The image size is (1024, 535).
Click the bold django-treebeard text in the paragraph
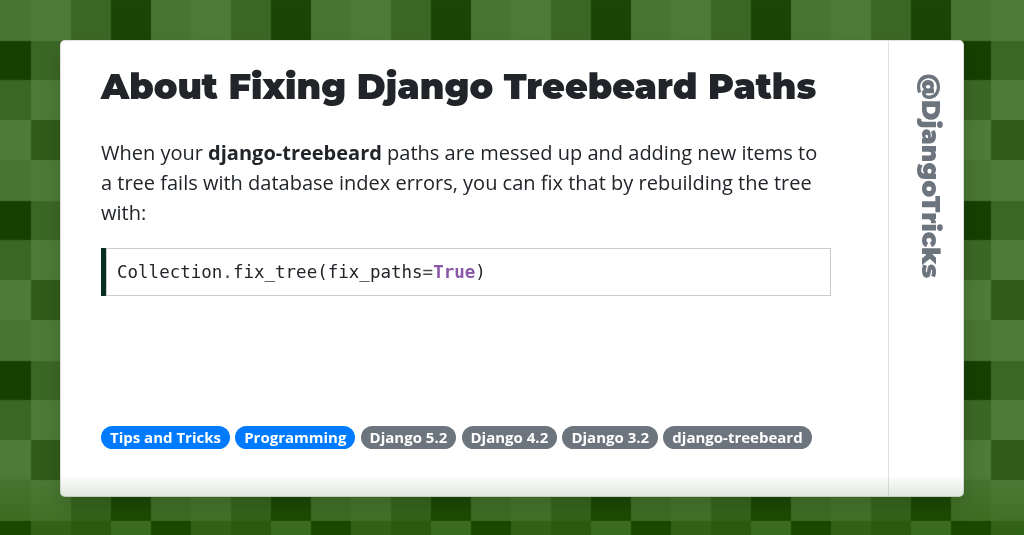point(294,154)
